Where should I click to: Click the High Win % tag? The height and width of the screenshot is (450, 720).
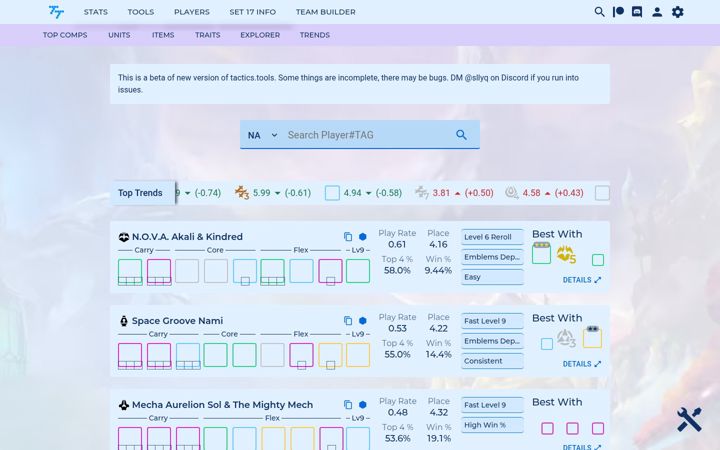tap(492, 425)
